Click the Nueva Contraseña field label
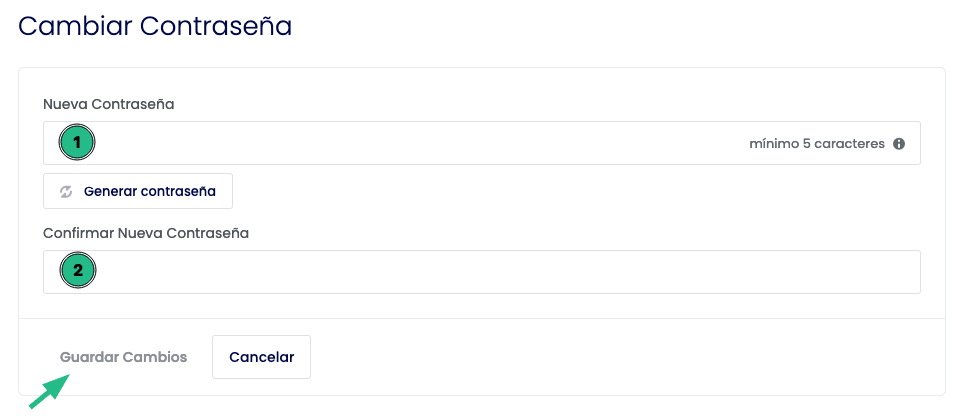Screen dimensions: 973x418 pyautogui.click(x=109, y=104)
